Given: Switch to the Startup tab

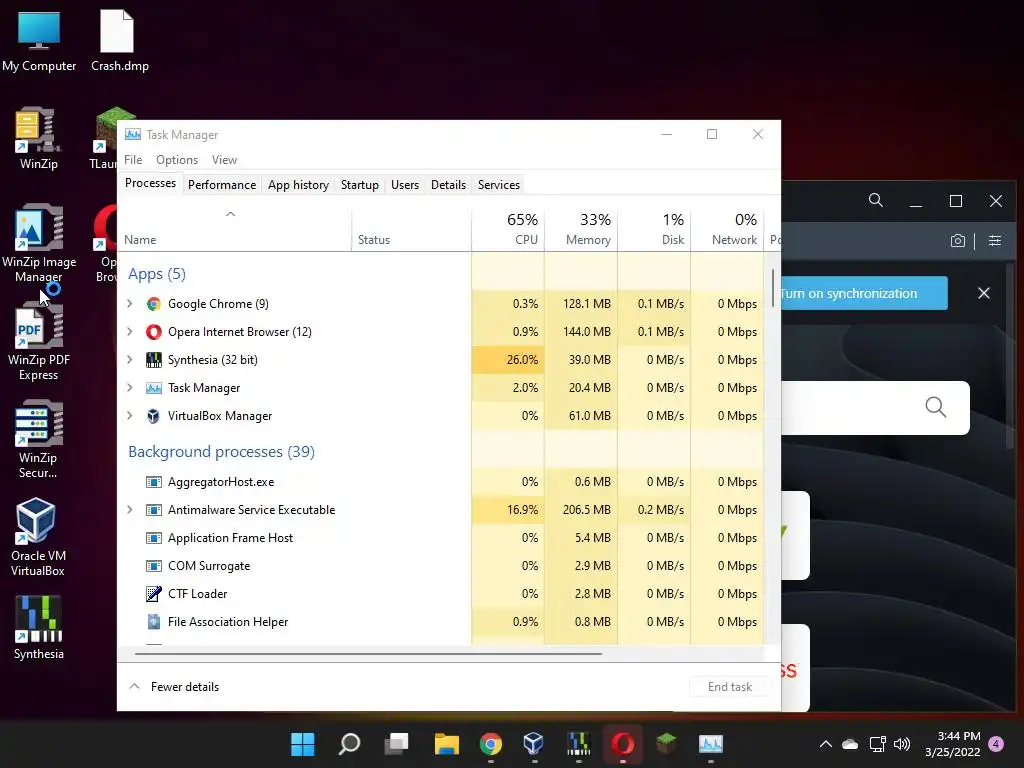Looking at the screenshot, I should (360, 185).
